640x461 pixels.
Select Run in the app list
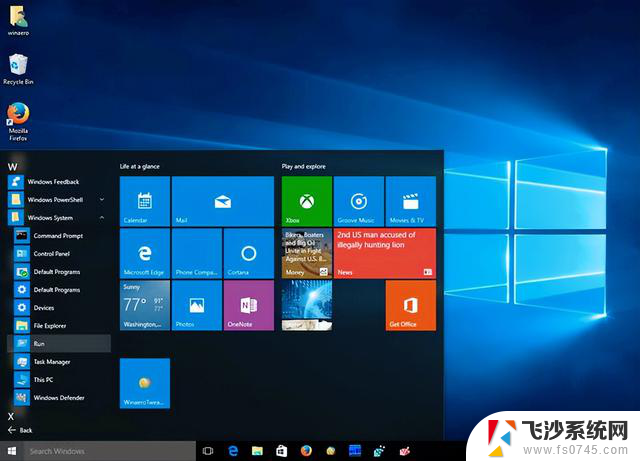click(59, 343)
